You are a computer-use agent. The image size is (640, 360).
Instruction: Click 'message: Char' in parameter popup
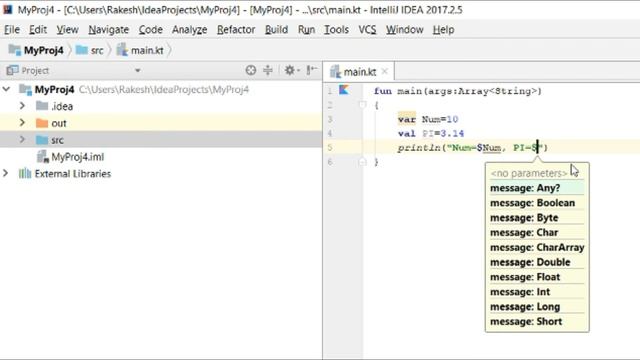point(524,233)
